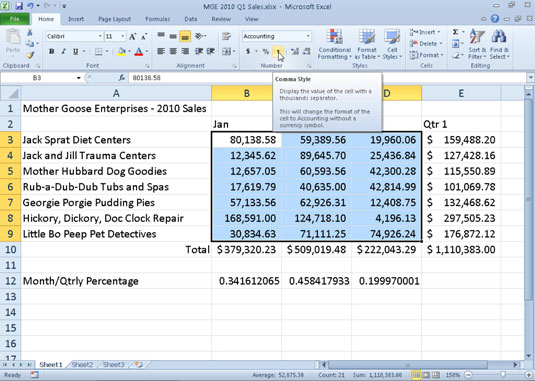The height and width of the screenshot is (381, 535).
Task: Apply red Font Color letter A
Action: [139, 52]
